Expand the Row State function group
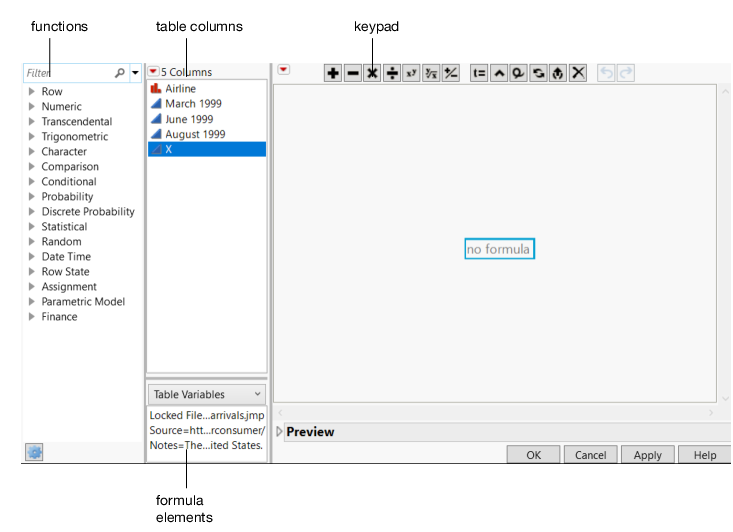 click(32, 271)
